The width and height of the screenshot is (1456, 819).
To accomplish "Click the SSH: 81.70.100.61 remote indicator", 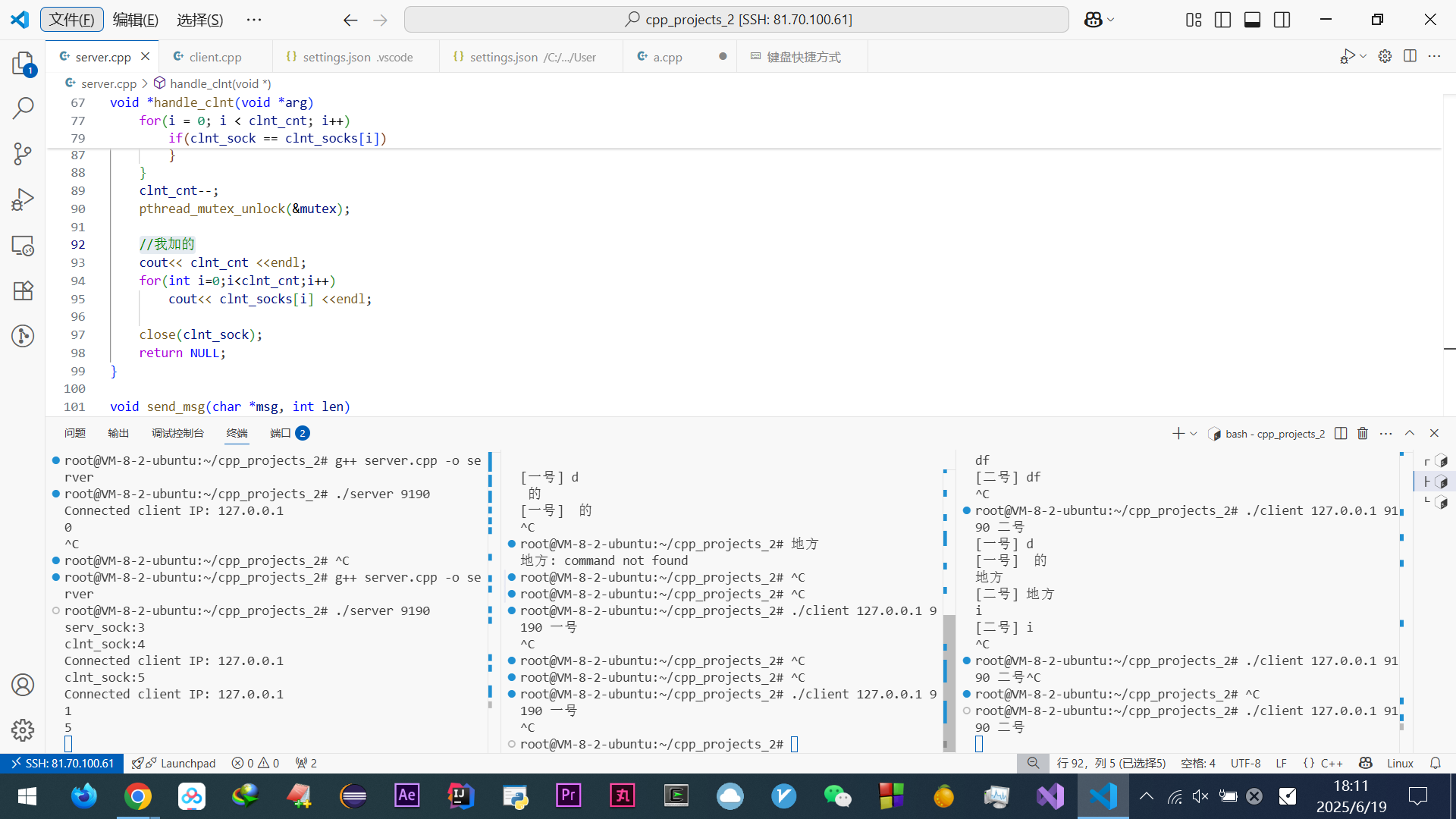I will click(62, 763).
